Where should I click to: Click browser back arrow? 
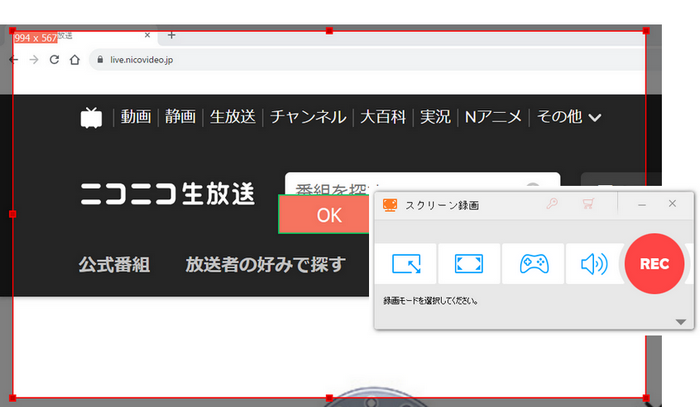pos(14,59)
